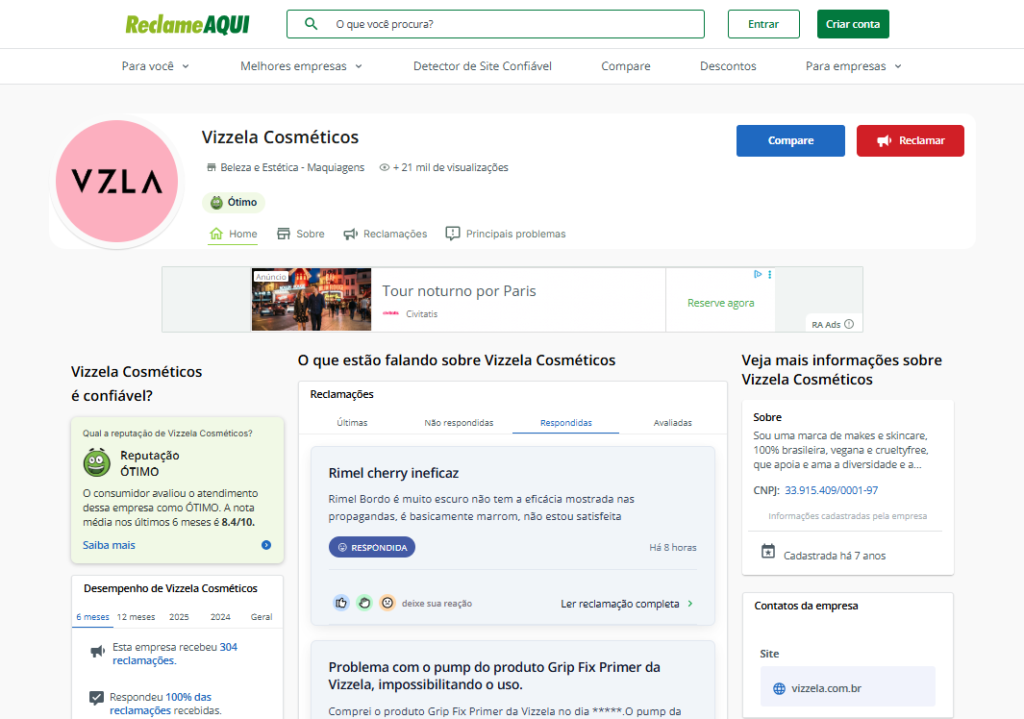Click the green clapping reaction icon
Image resolution: width=1024 pixels, height=719 pixels.
[364, 603]
